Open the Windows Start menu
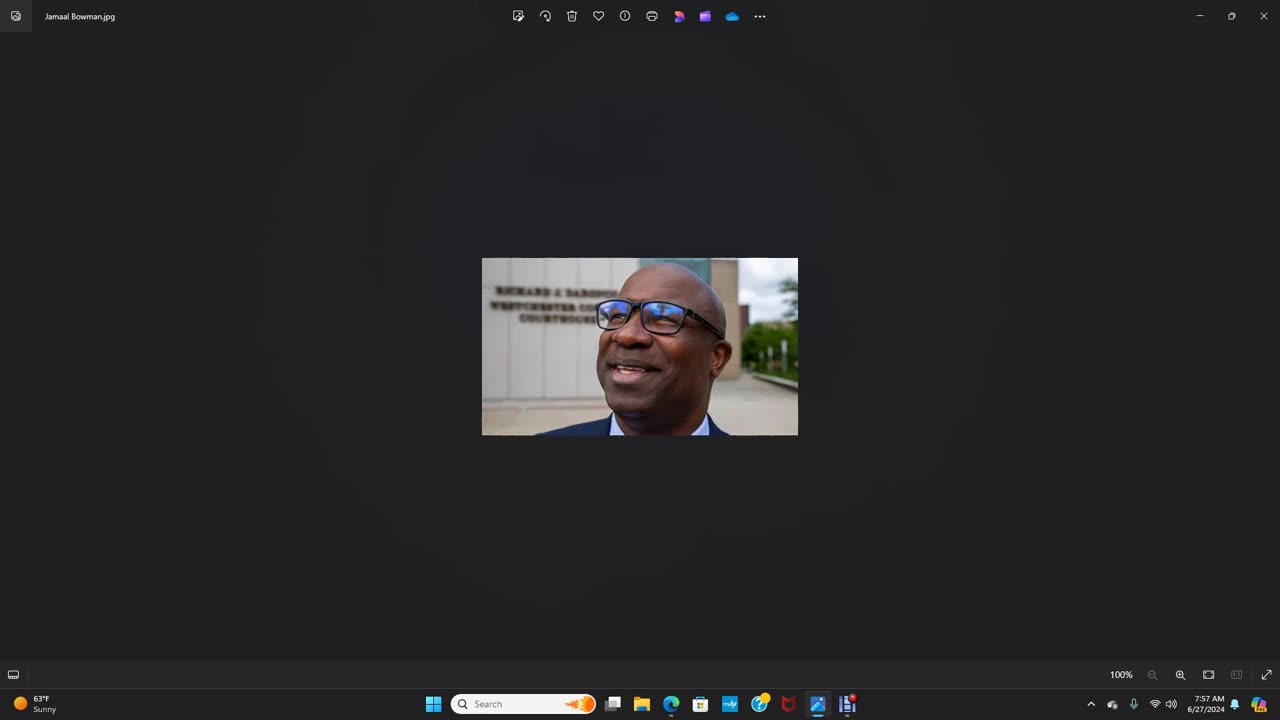 433,704
